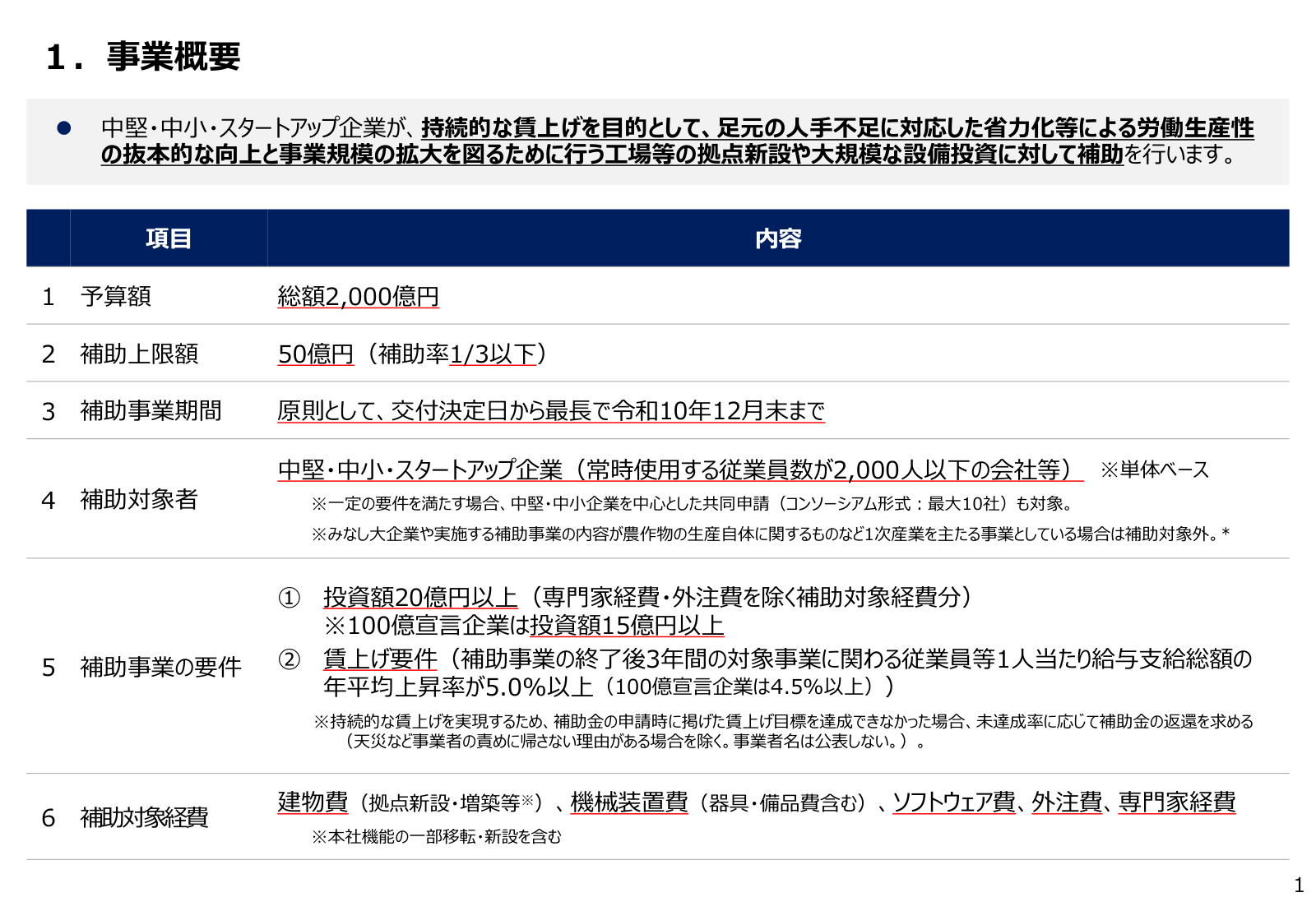
Task: Click the '投資額20億円以上' requirement
Action: [x=420, y=597]
